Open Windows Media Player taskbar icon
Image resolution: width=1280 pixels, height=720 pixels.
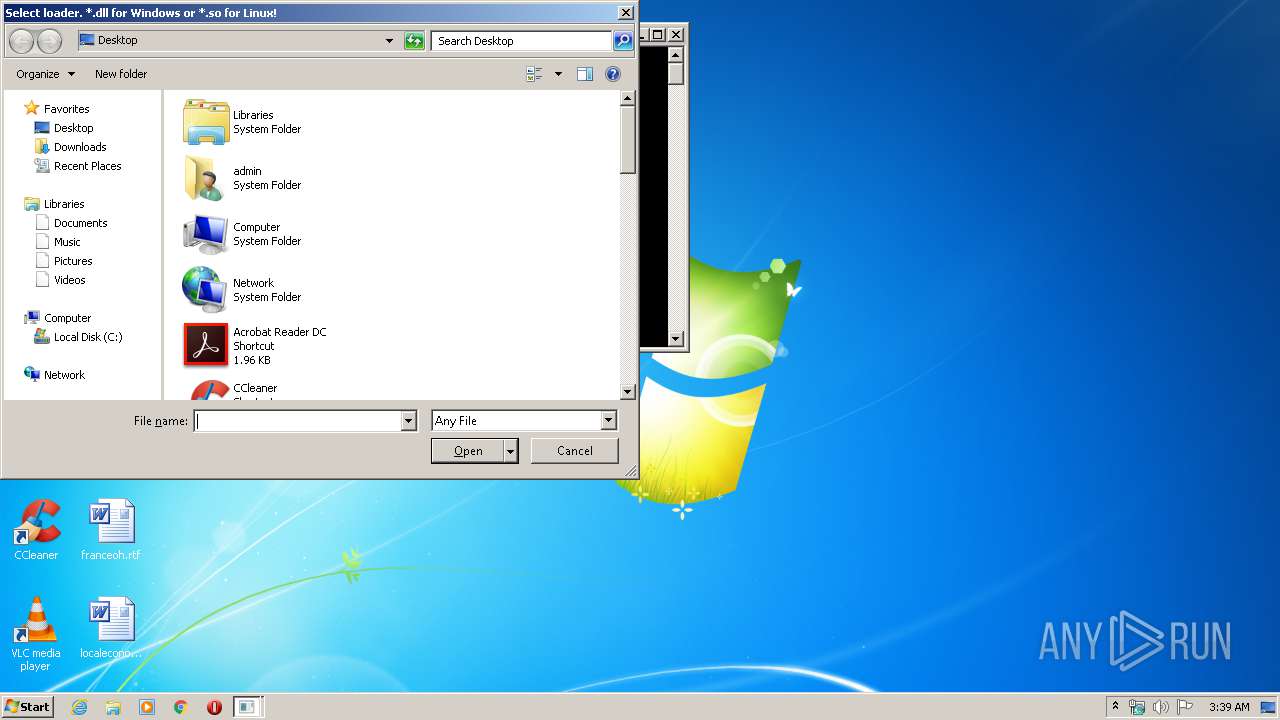pos(147,707)
